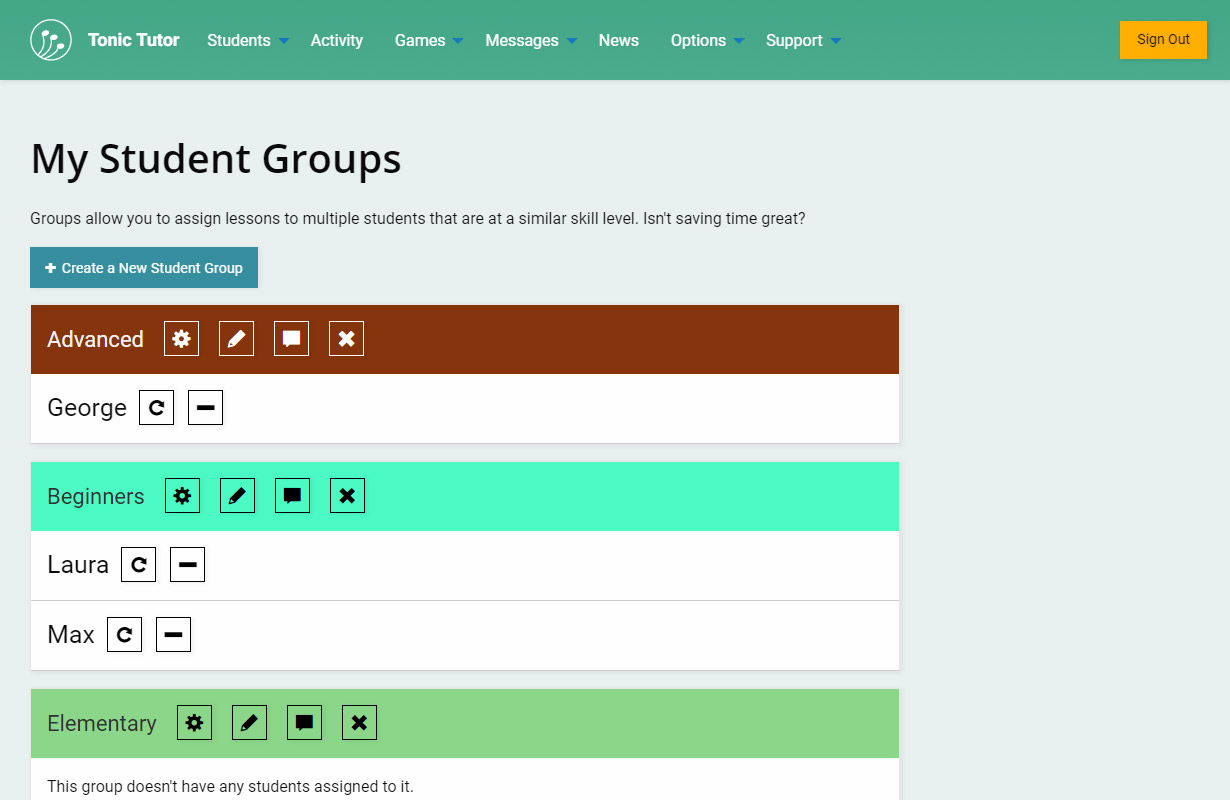Open the News page
The image size is (1230, 800).
618,41
